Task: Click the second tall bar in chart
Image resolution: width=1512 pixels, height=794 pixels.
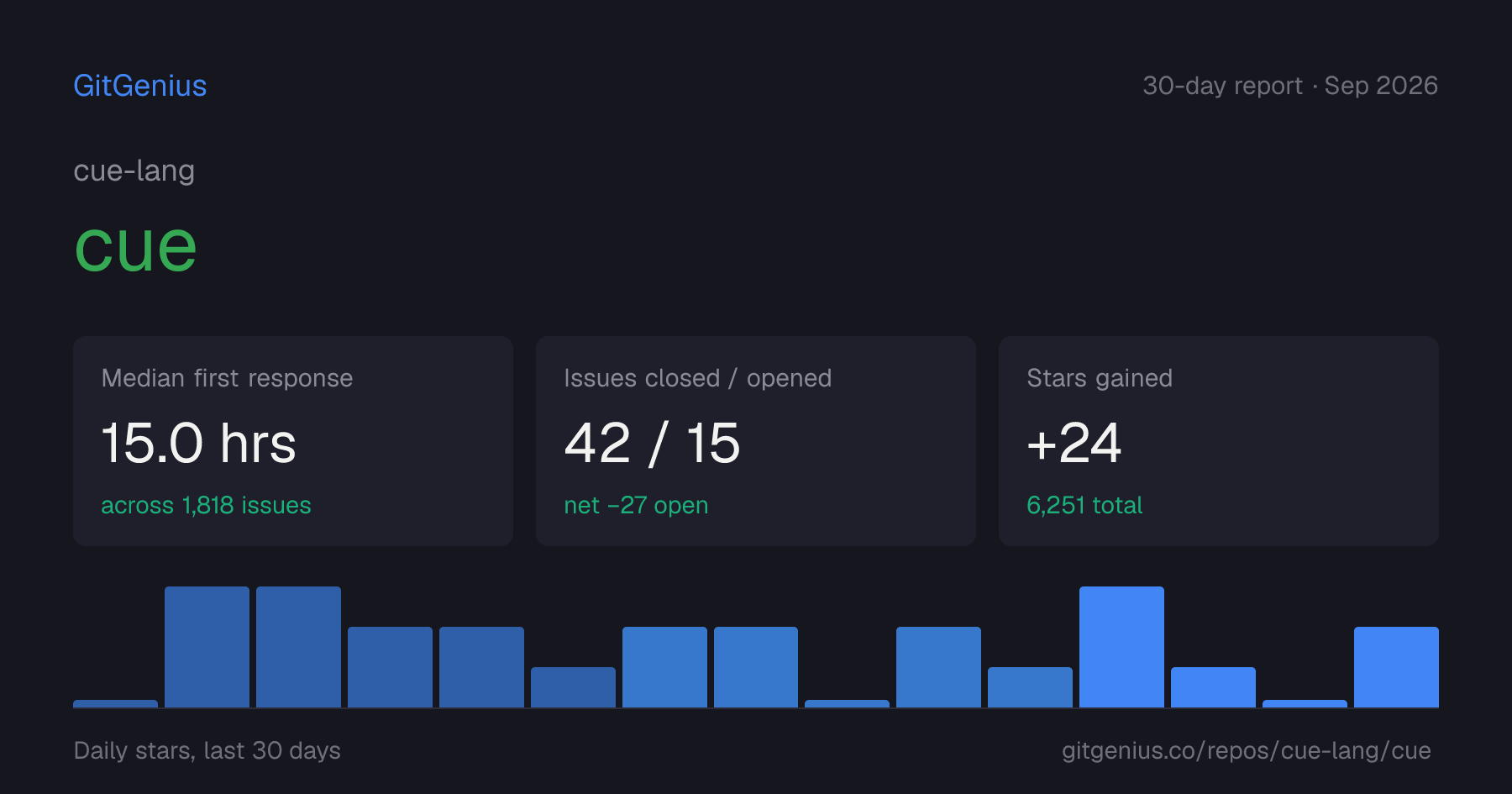Action: (298, 647)
